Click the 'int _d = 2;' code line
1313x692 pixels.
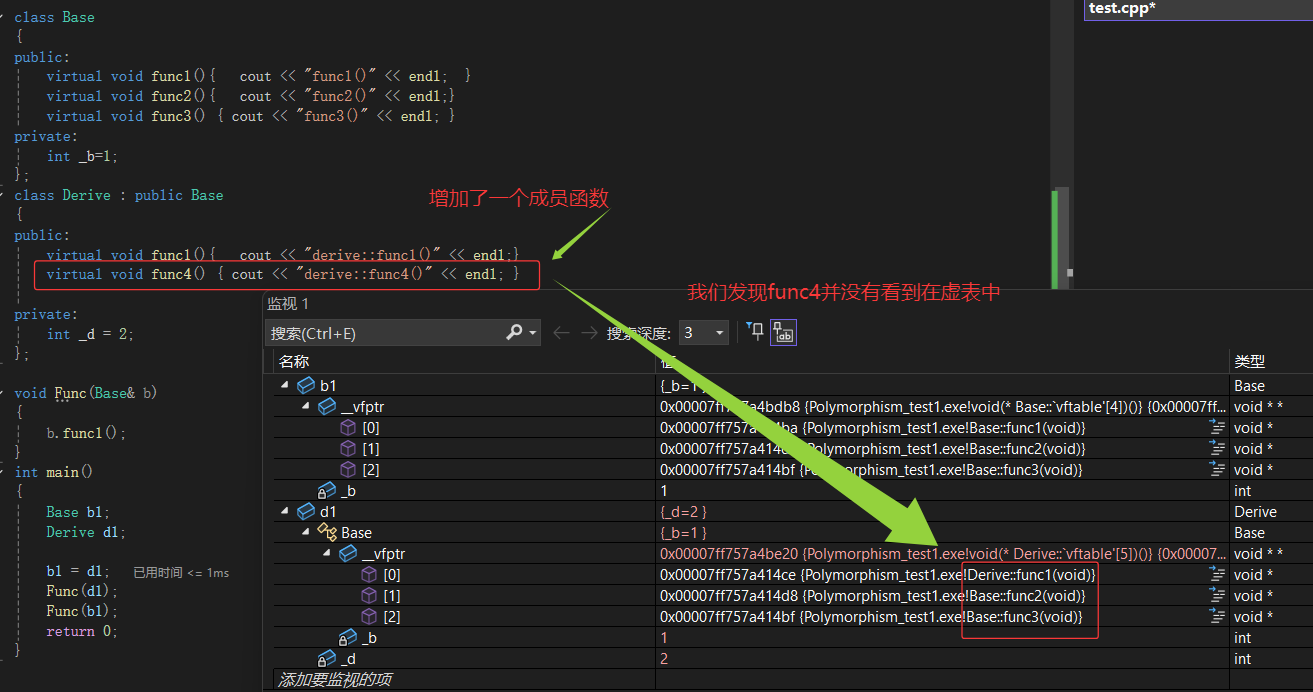click(x=90, y=334)
